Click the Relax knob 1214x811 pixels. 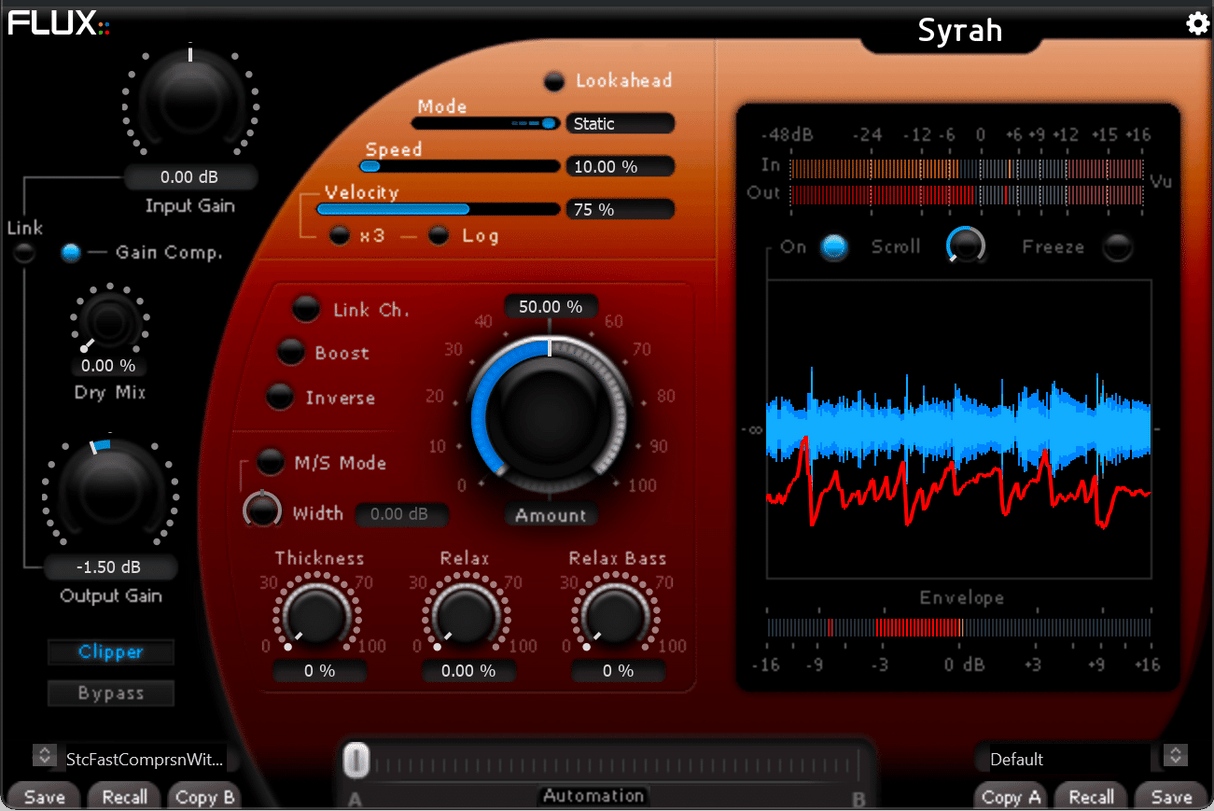467,615
